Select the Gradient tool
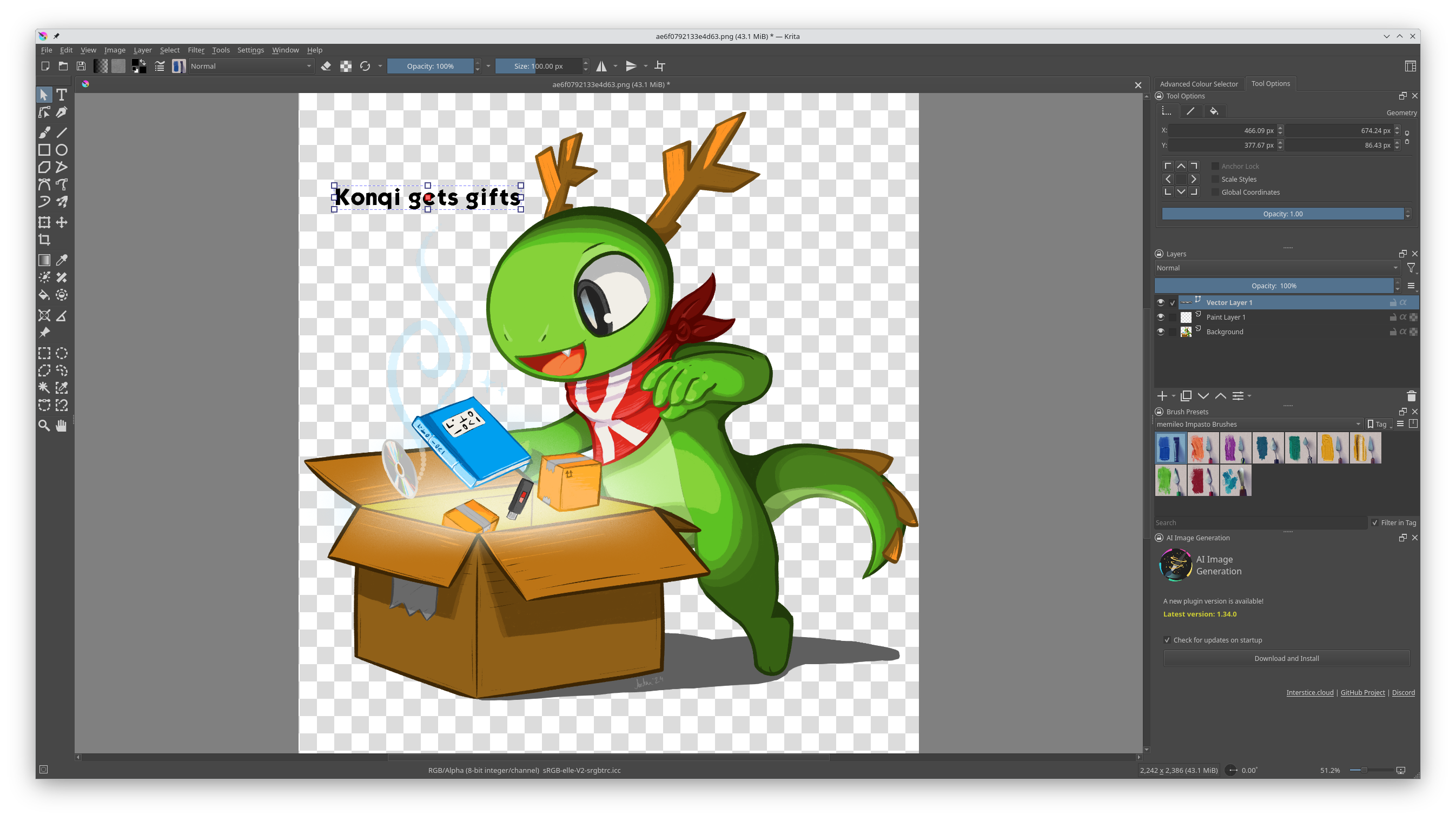Screen dimensions: 1456x821 coord(45,260)
